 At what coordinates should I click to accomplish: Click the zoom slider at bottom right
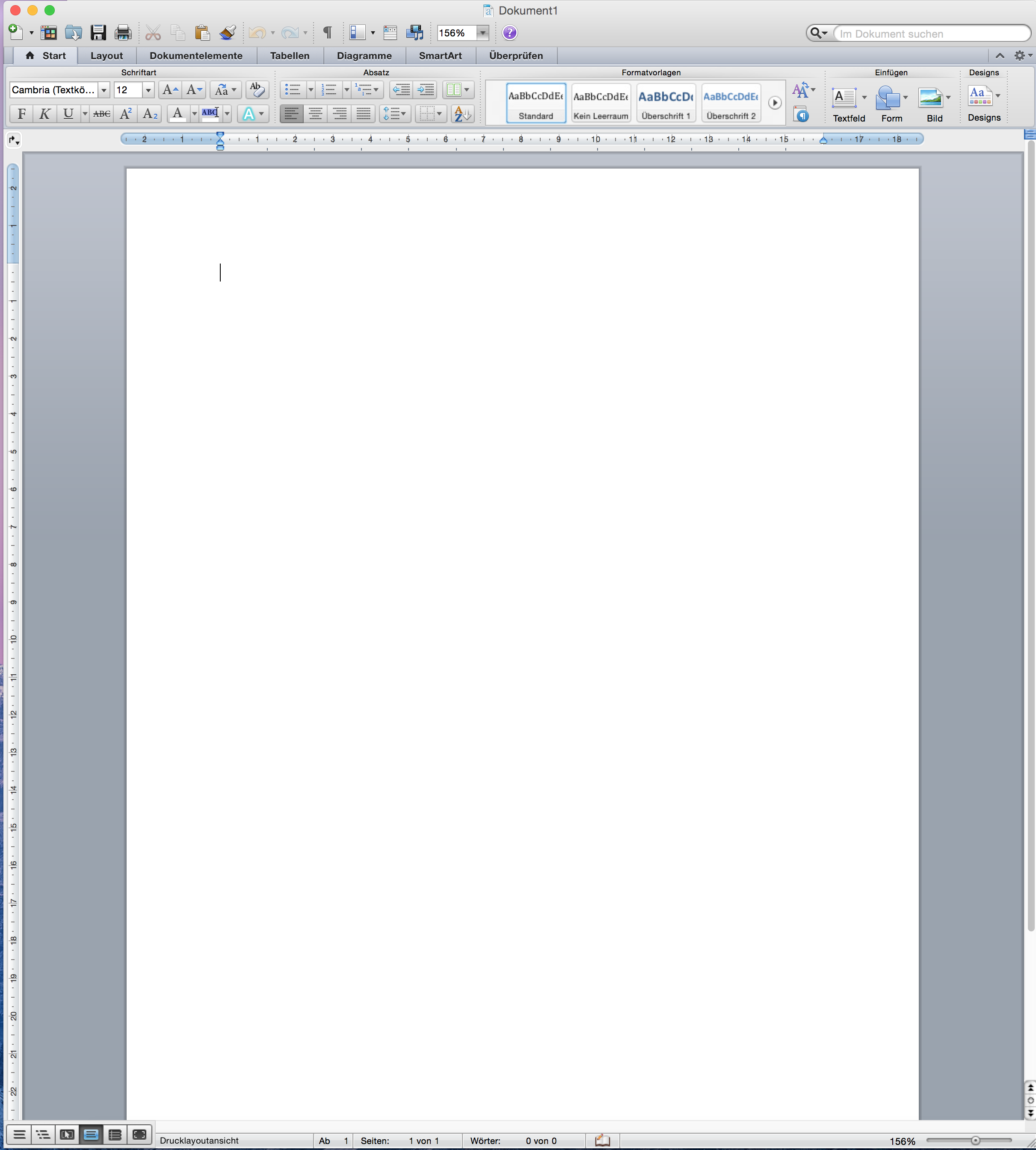click(975, 1140)
